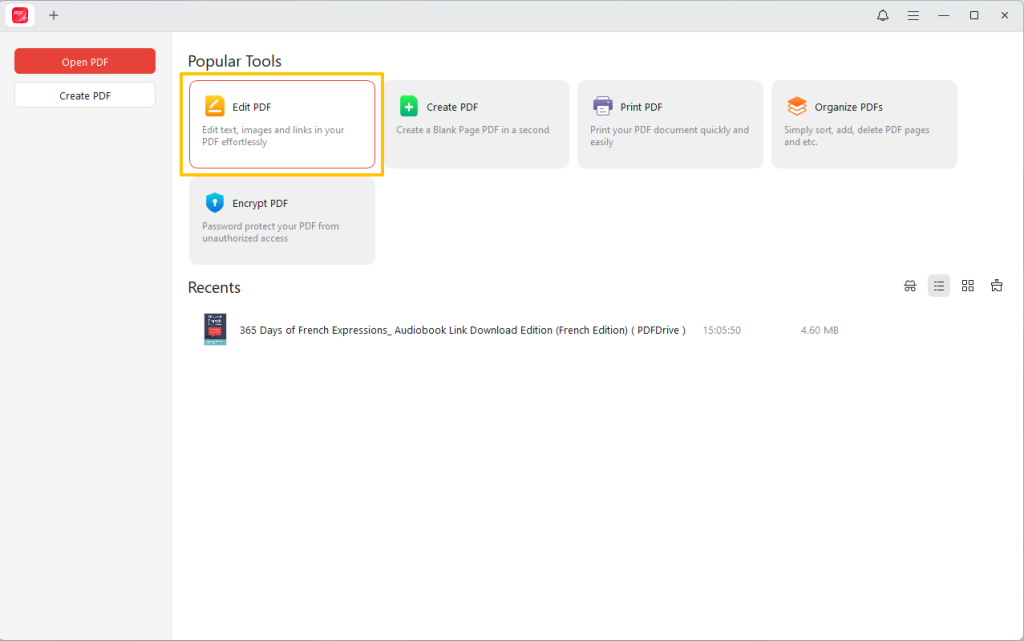This screenshot has height=641, width=1024.
Task: Click the Print PDF printer icon
Action: pyautogui.click(x=603, y=107)
